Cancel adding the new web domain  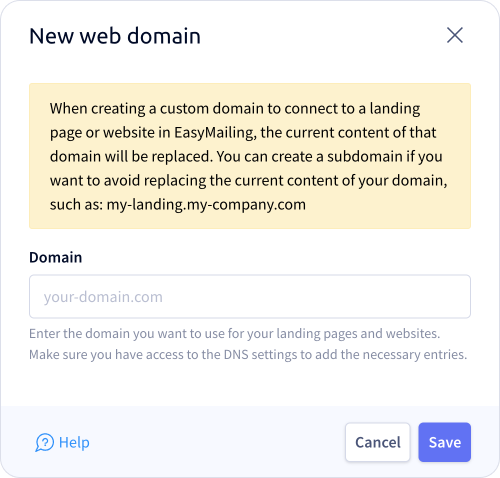[x=378, y=442]
